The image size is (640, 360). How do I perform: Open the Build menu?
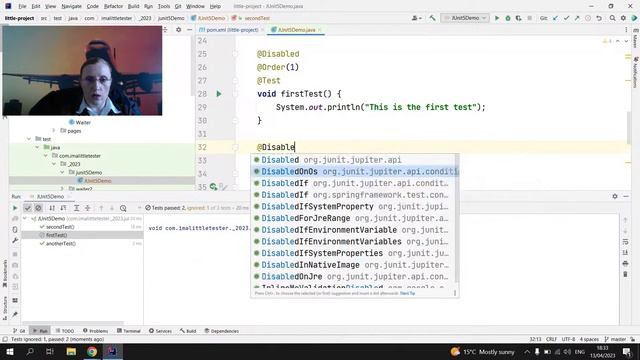[133, 7]
